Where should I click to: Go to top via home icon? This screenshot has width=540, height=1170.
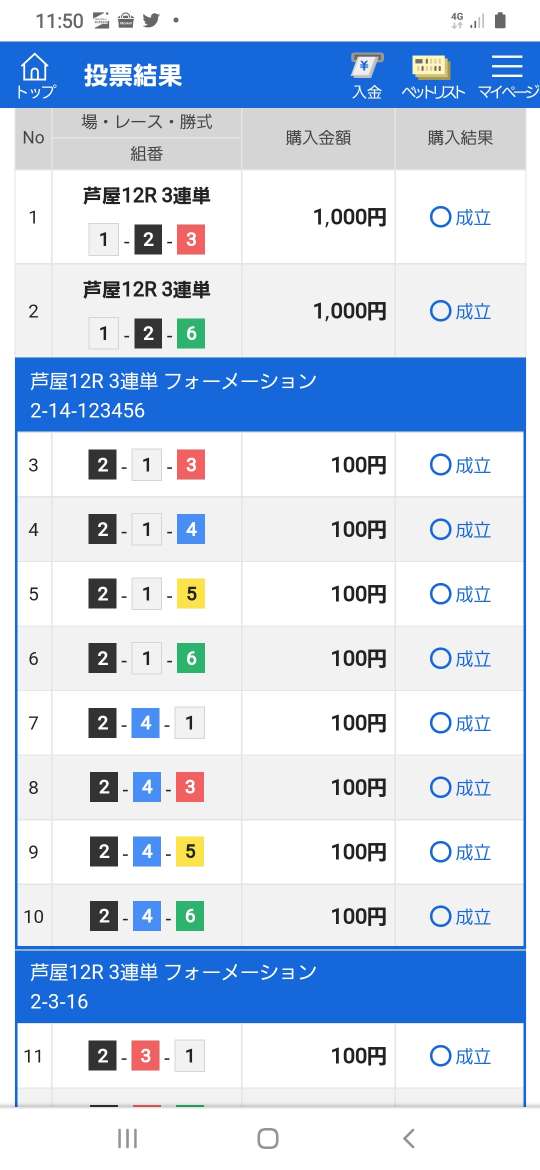pyautogui.click(x=35, y=75)
